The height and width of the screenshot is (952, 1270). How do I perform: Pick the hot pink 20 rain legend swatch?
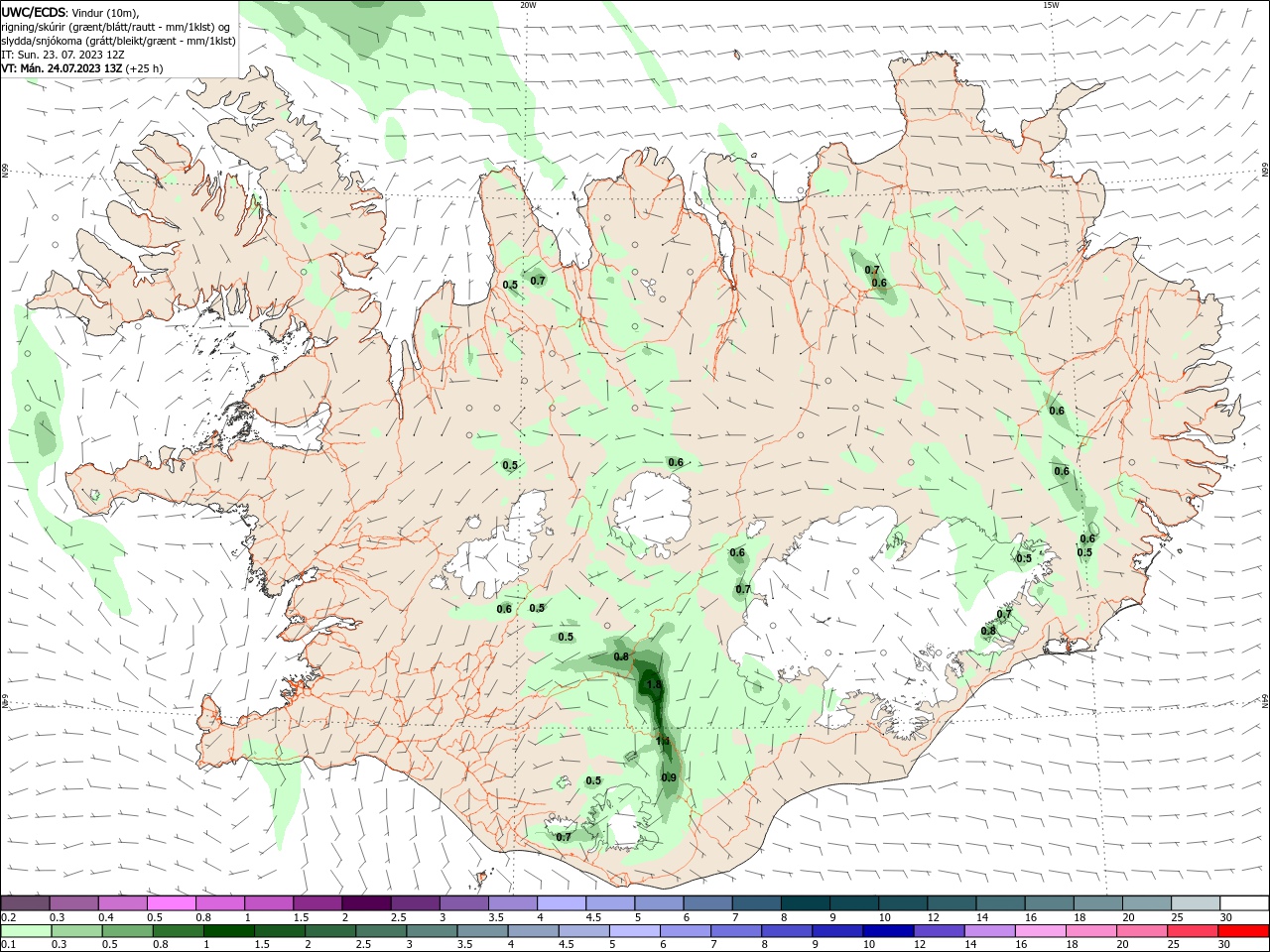(1143, 931)
